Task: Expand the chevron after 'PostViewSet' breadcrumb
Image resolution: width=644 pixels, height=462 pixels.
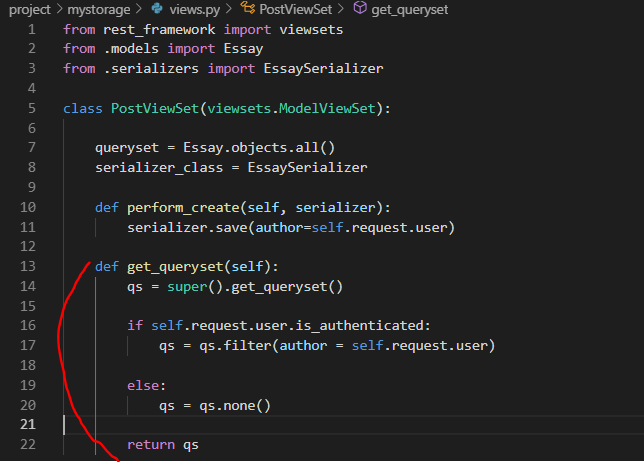Action: 341,9
